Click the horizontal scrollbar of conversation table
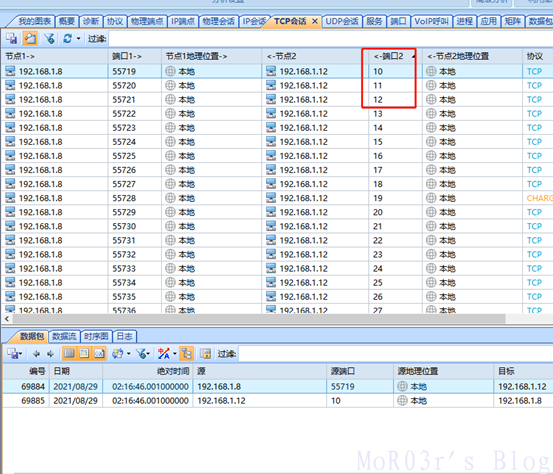553x474 pixels. click(x=259, y=319)
